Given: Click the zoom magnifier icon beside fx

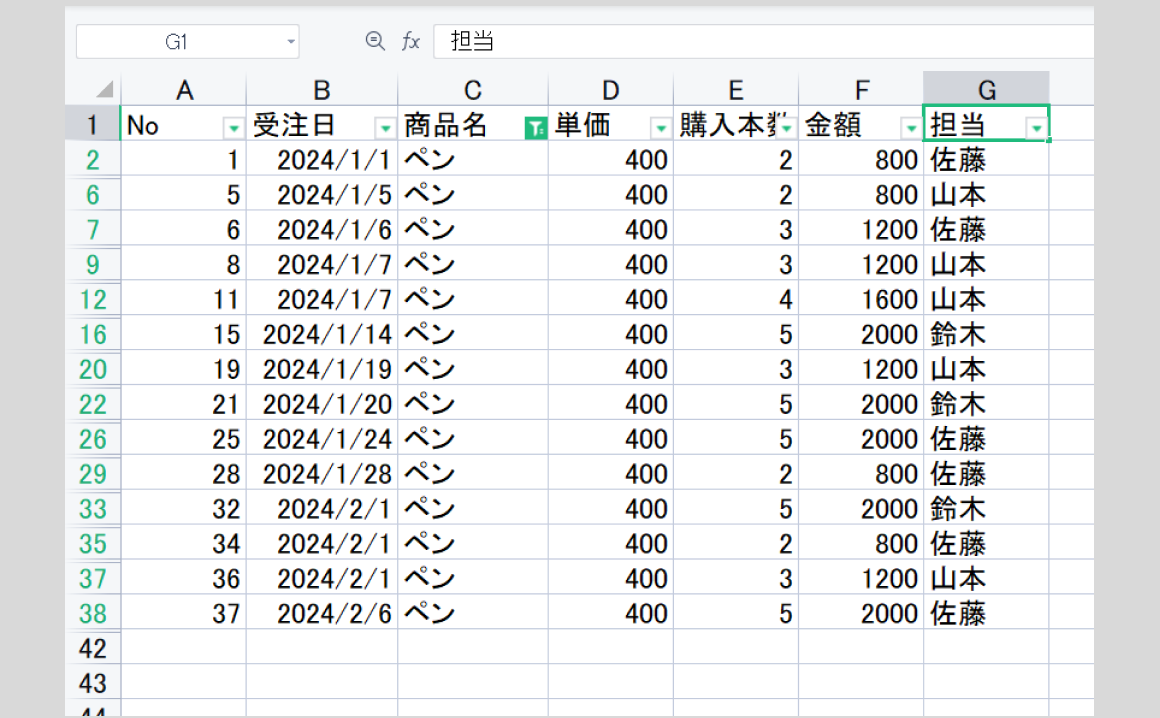Looking at the screenshot, I should (375, 41).
